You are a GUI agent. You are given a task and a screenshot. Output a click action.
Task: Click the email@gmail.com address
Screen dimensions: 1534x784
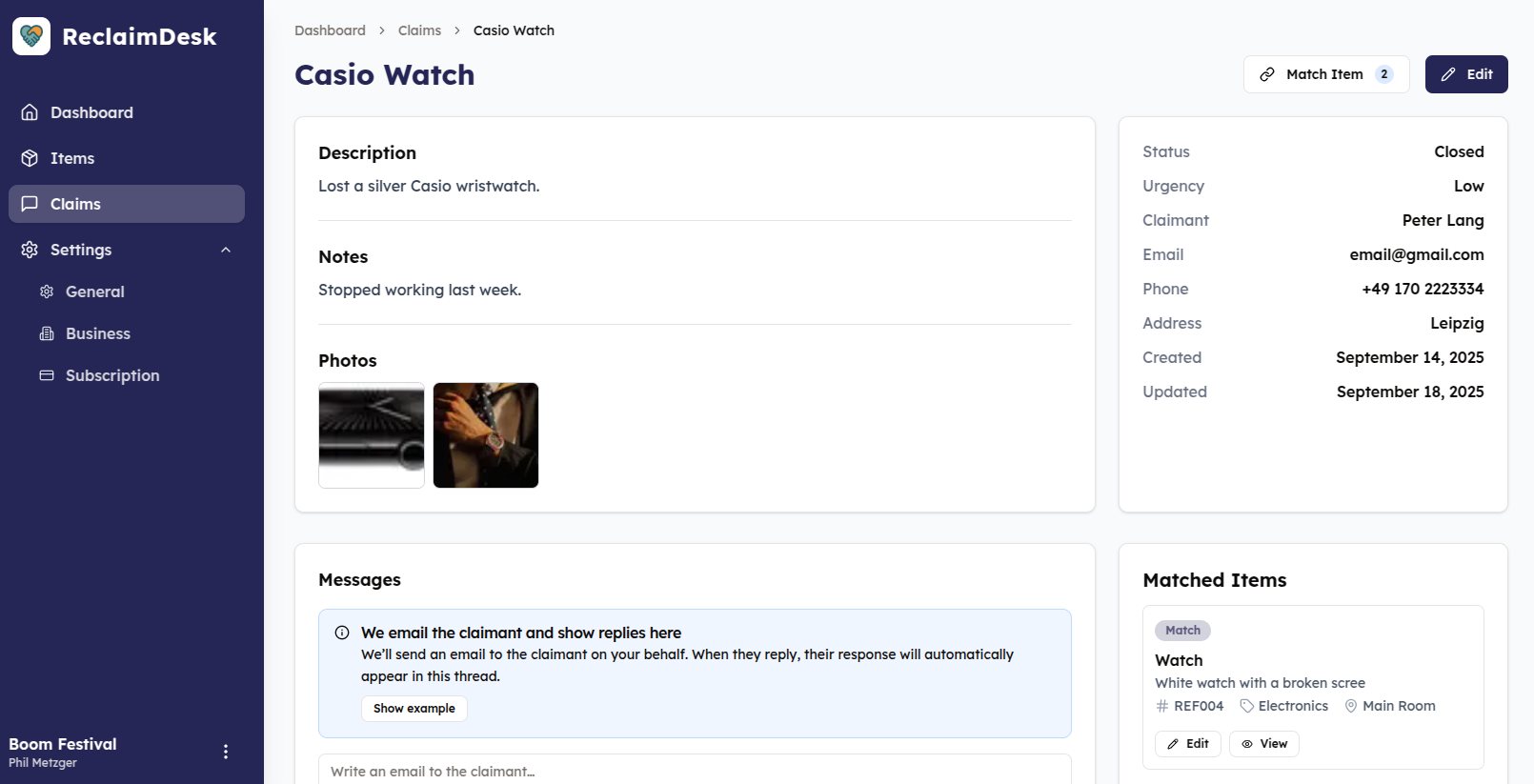[1417, 254]
